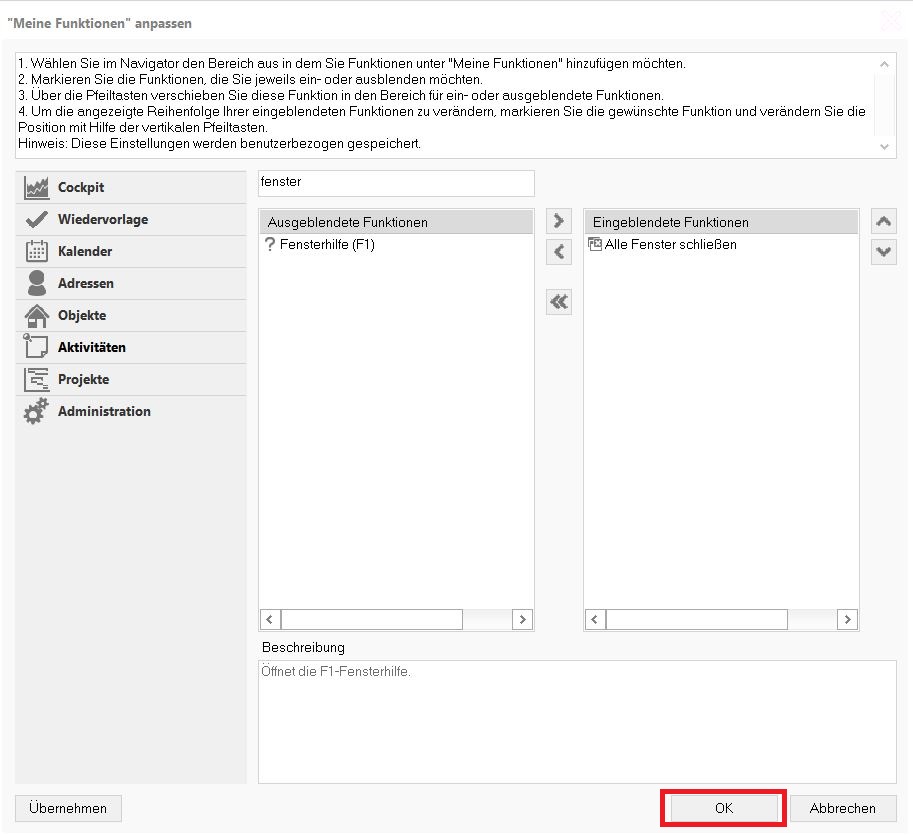913x835 pixels.
Task: Move selected function down in order
Action: [x=883, y=252]
